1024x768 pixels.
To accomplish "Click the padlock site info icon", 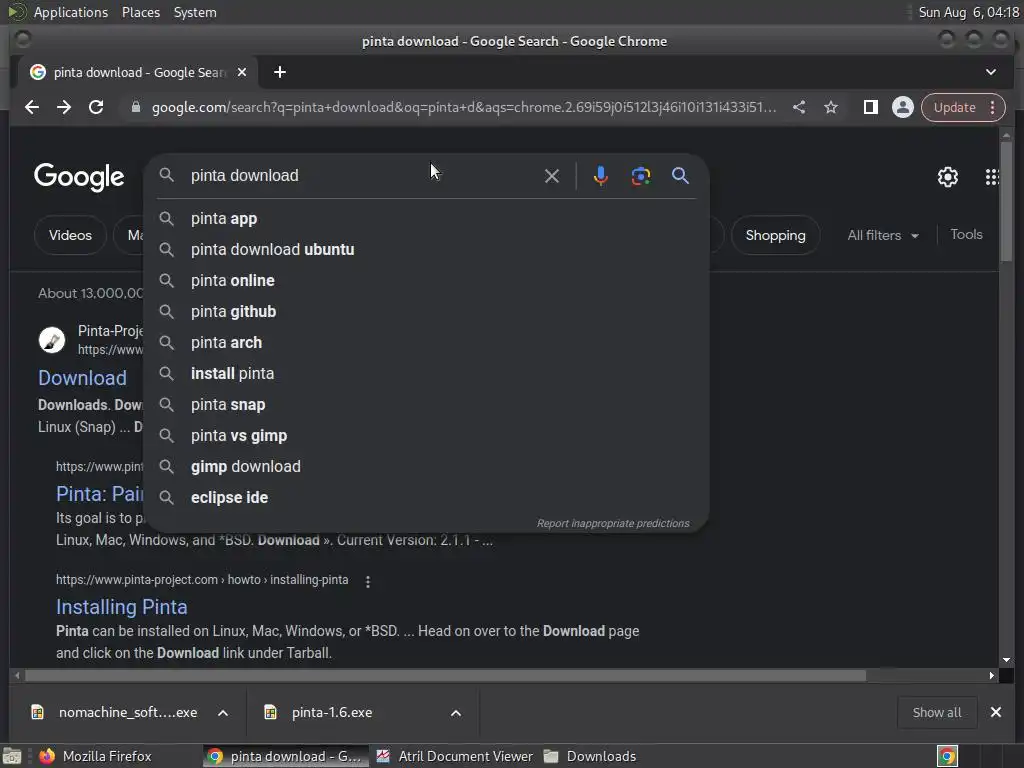I will pos(136,107).
